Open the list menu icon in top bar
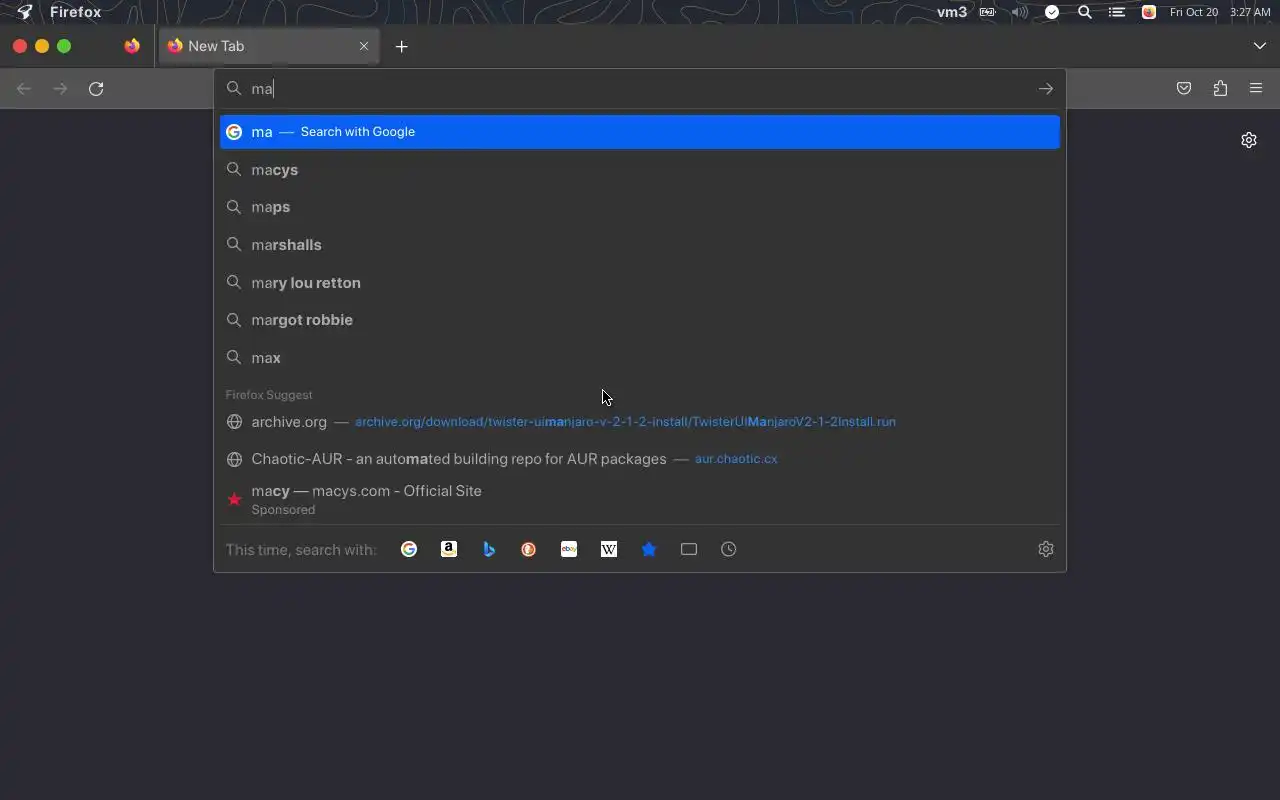The height and width of the screenshot is (800, 1280). 1117,12
